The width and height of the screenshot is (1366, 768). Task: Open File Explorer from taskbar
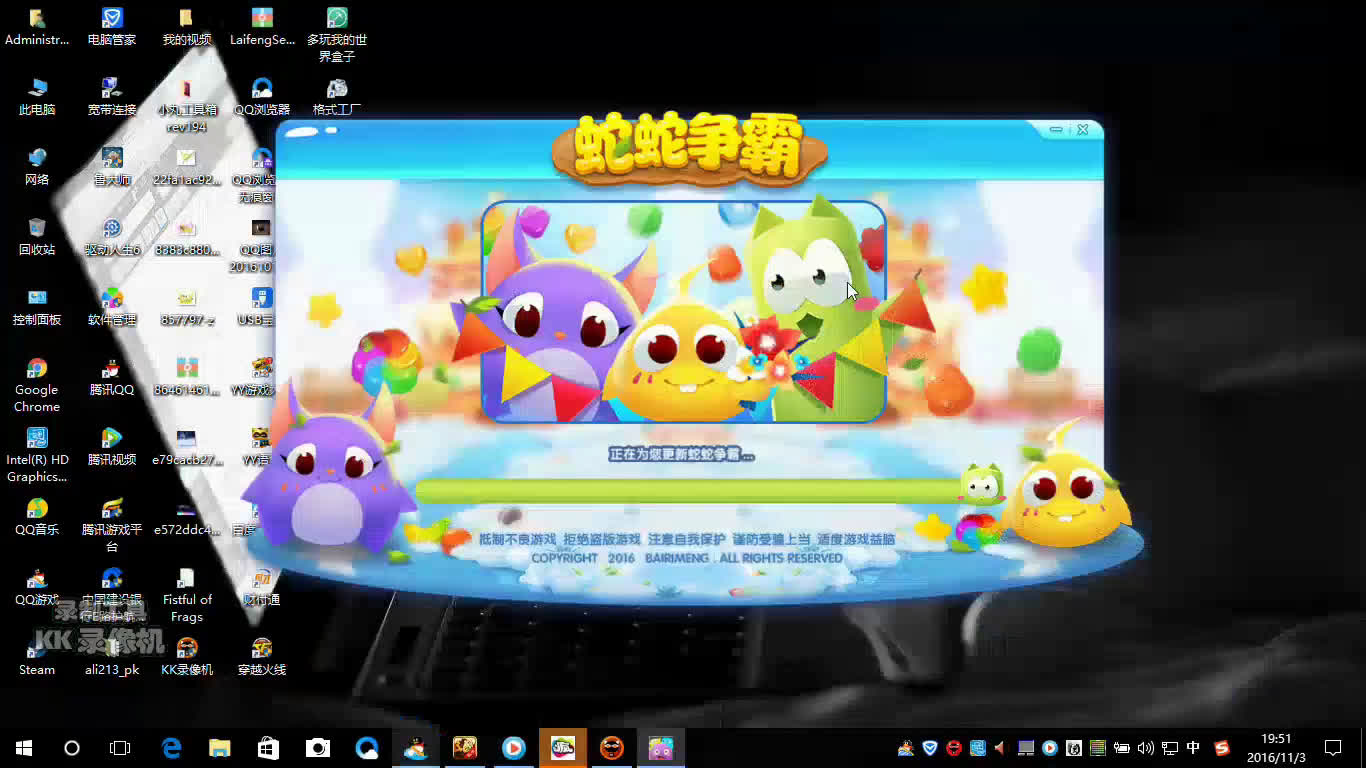point(220,748)
